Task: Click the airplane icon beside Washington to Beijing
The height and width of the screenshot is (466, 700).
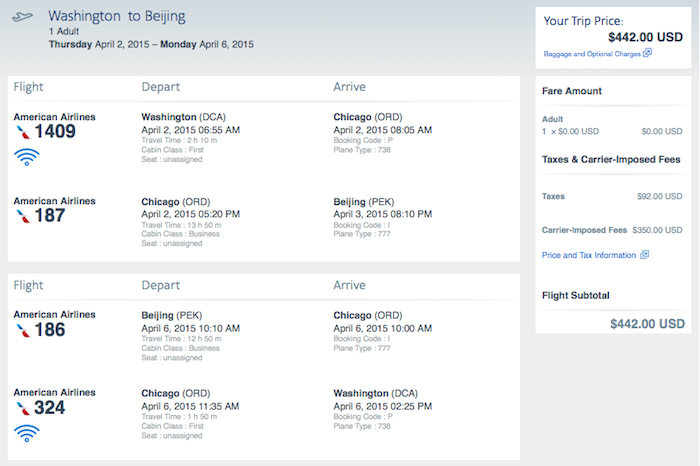Action: coord(22,17)
